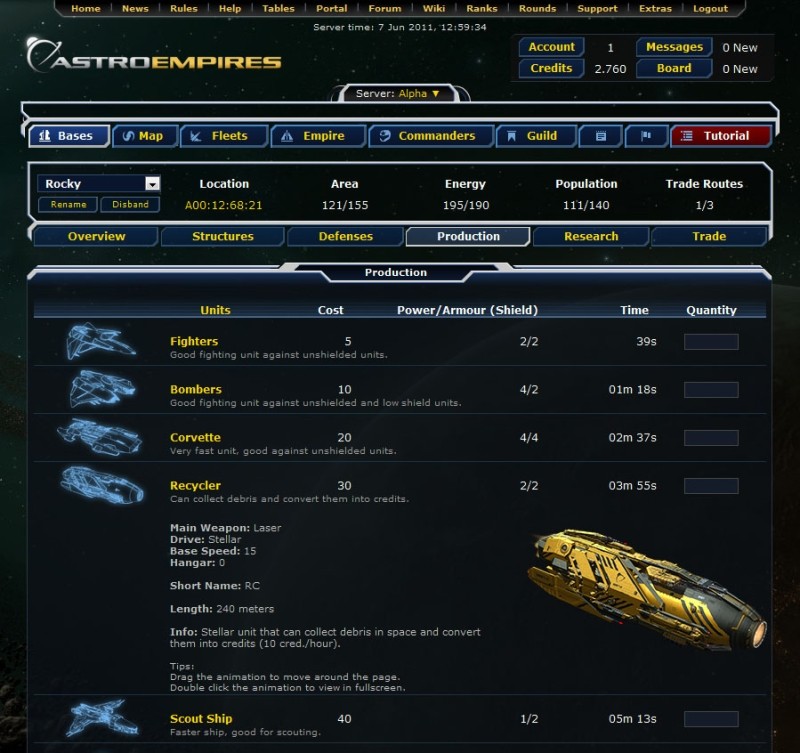Click the Rename button
800x753 pixels.
[x=68, y=205]
